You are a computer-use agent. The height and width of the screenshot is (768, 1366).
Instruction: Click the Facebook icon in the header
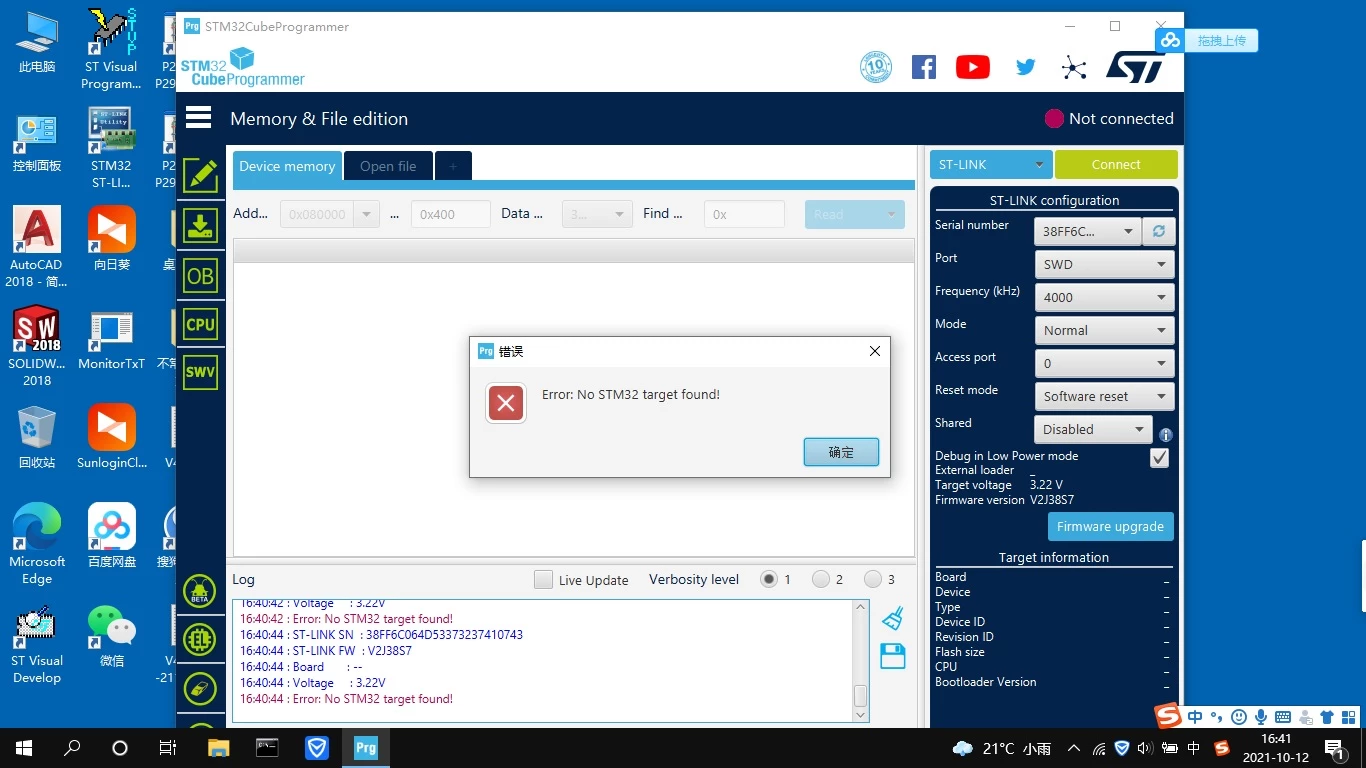click(x=924, y=67)
